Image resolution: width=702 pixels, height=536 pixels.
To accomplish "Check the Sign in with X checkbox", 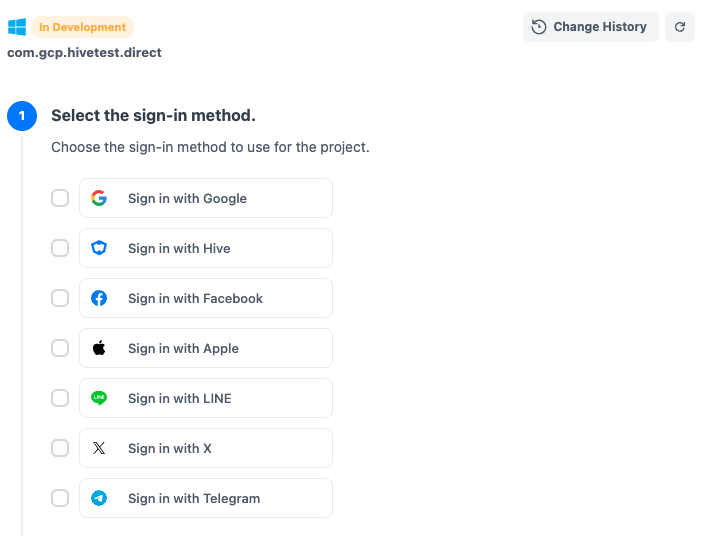I will click(x=60, y=448).
